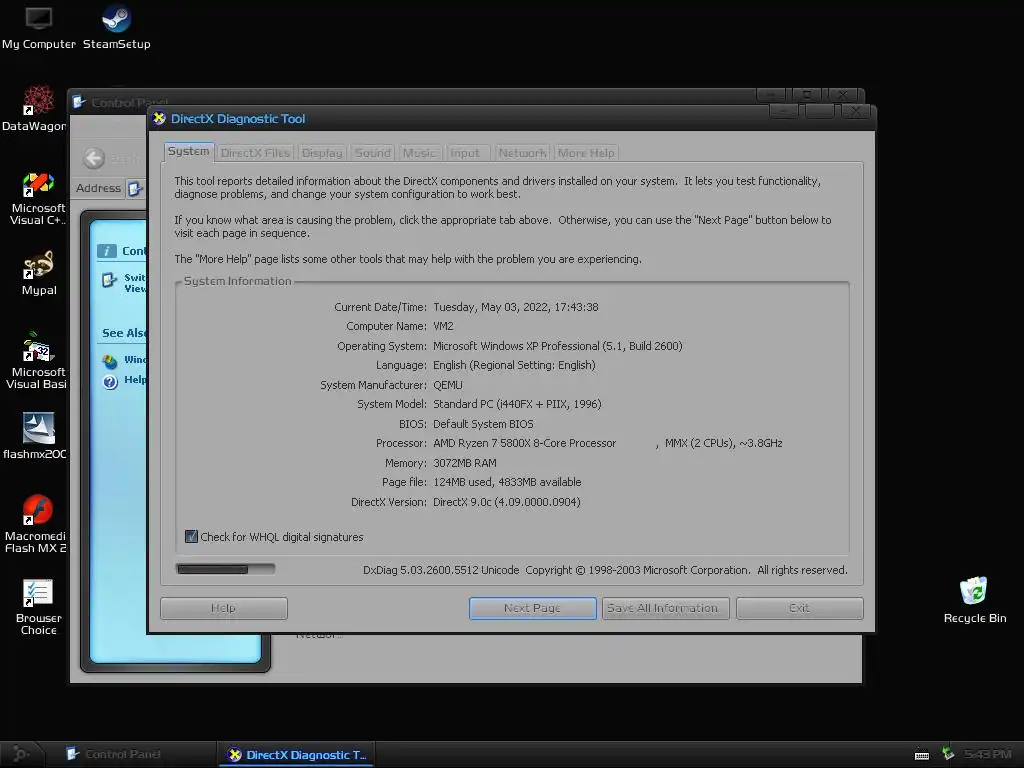This screenshot has width=1024, height=768.
Task: Click Switch View icon in Control Panel
Action: click(x=110, y=280)
